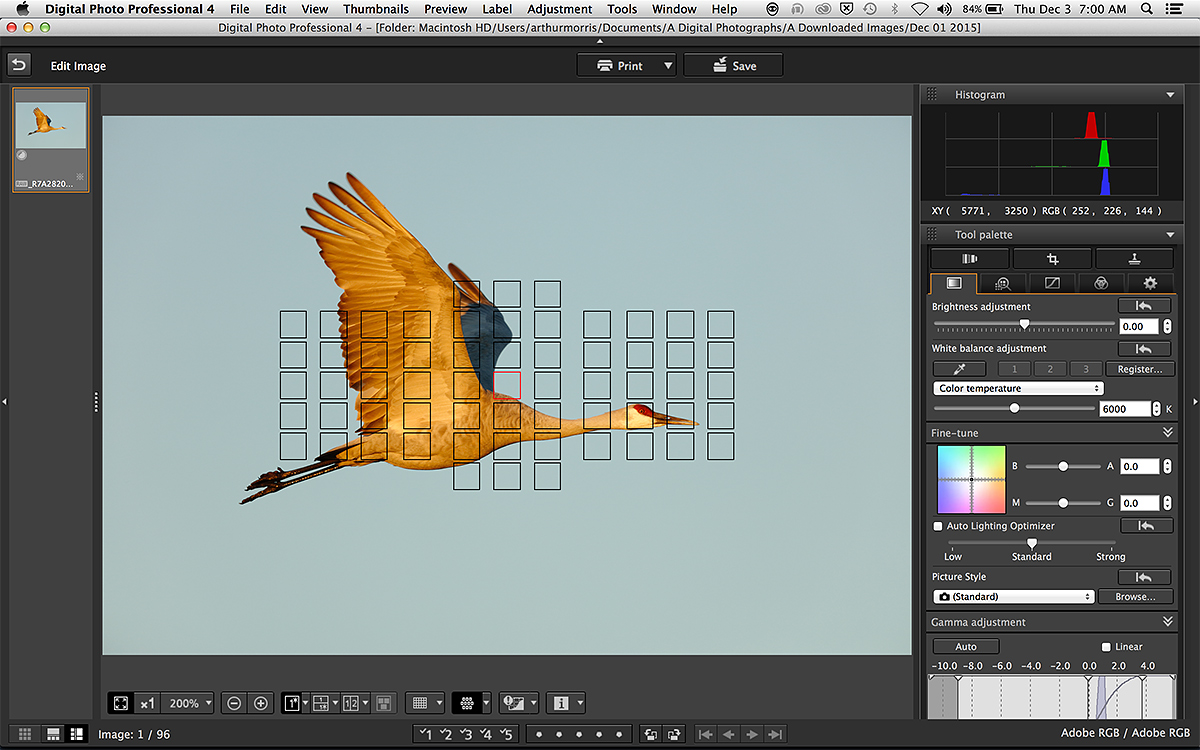1200x750 pixels.
Task: Switch to the settings gear tab
Action: 1150,283
